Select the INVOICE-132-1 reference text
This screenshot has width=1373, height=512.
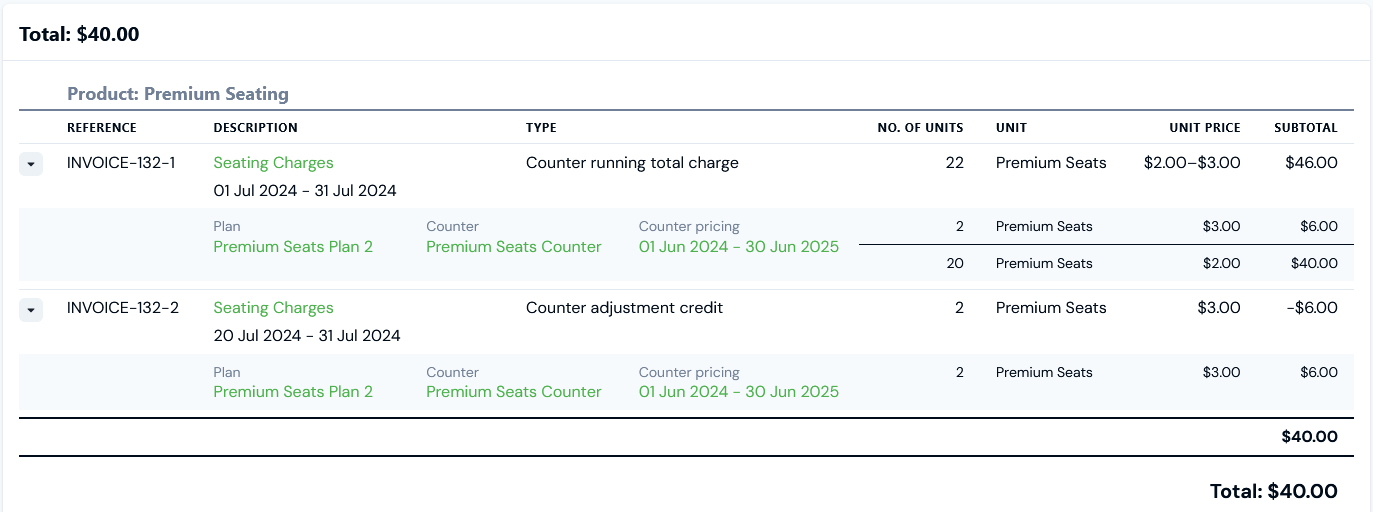(x=121, y=163)
